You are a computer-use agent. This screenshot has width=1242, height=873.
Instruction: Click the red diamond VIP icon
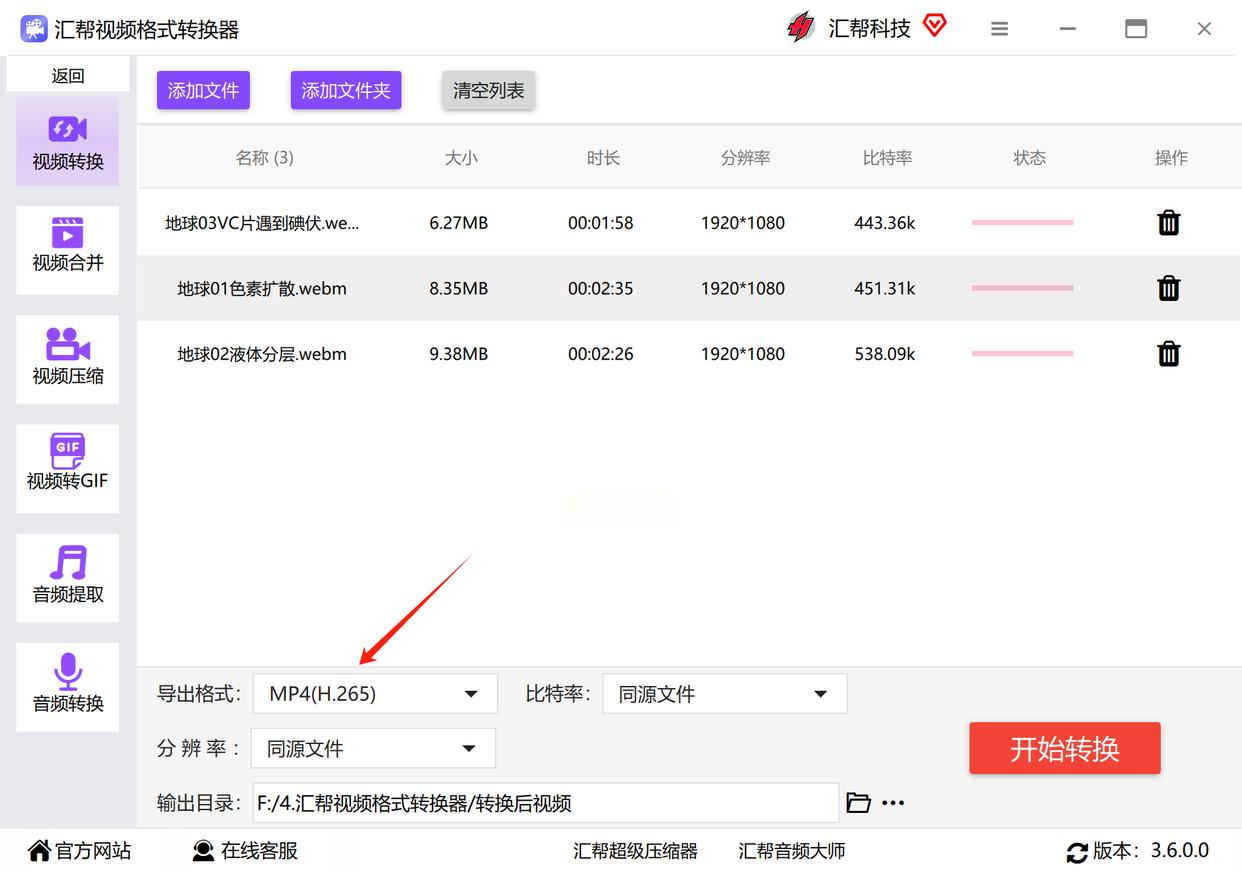[934, 26]
